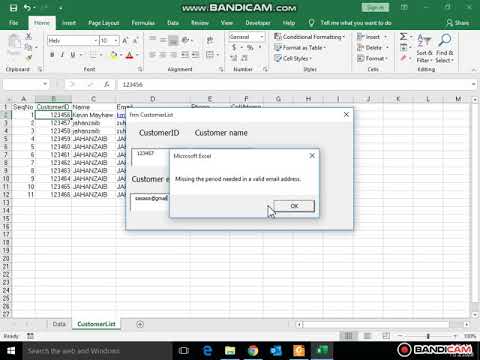This screenshot has width=480, height=360.
Task: Click the Windows Start button
Action: tap(11, 350)
